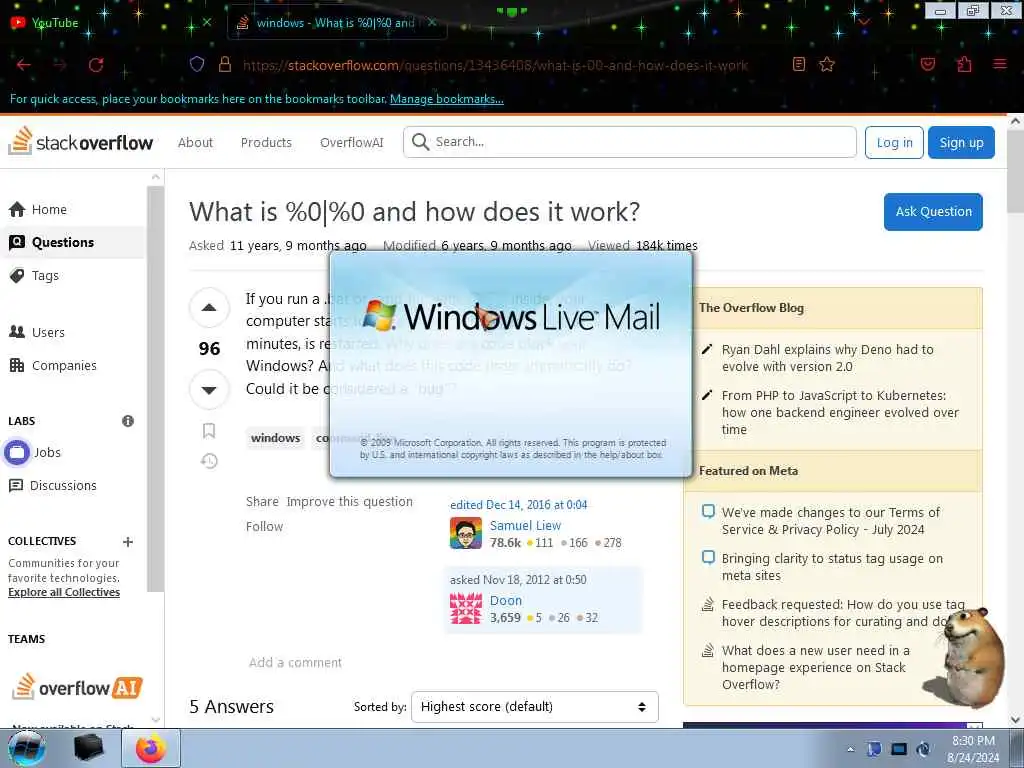Open Jobs in the sidebar
This screenshot has height=768, width=1024.
47,452
